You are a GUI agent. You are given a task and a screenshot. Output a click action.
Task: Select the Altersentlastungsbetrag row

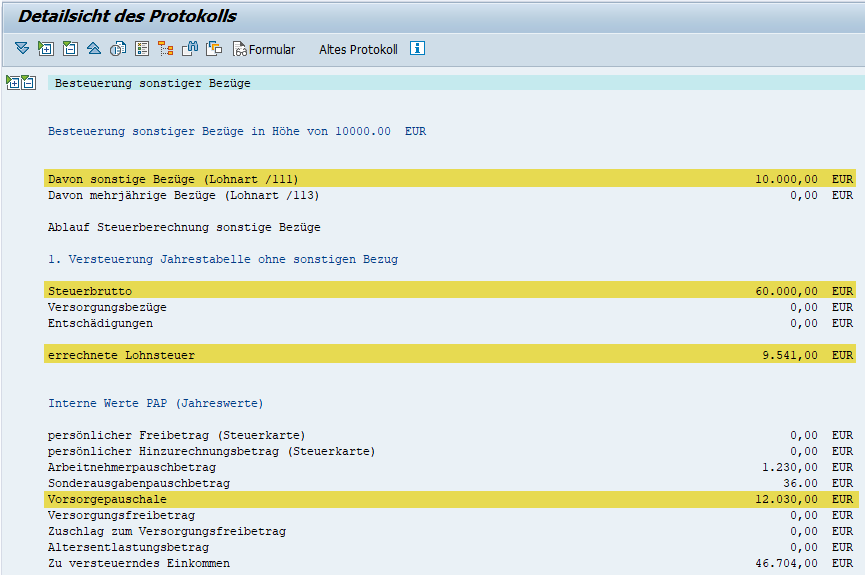(x=450, y=547)
